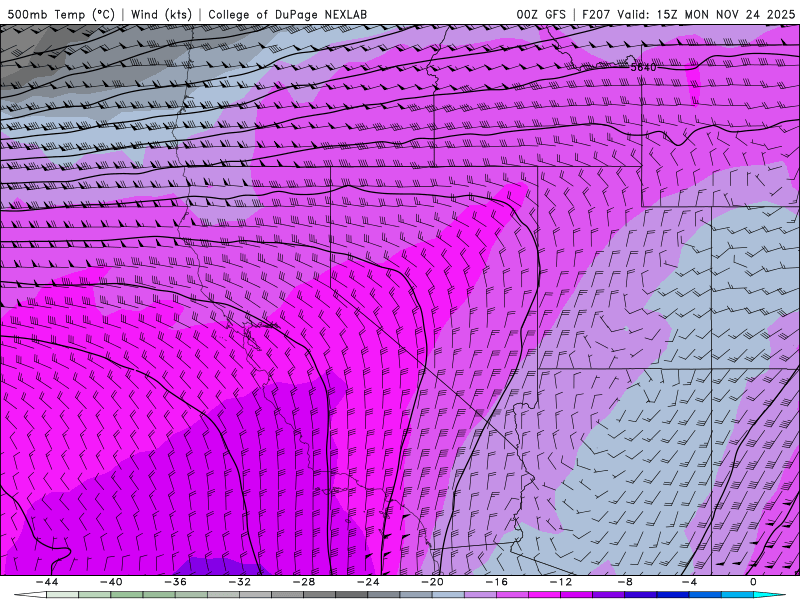Click the -44 colorbar tick label
The height and width of the screenshot is (600, 800).
pyautogui.click(x=47, y=582)
